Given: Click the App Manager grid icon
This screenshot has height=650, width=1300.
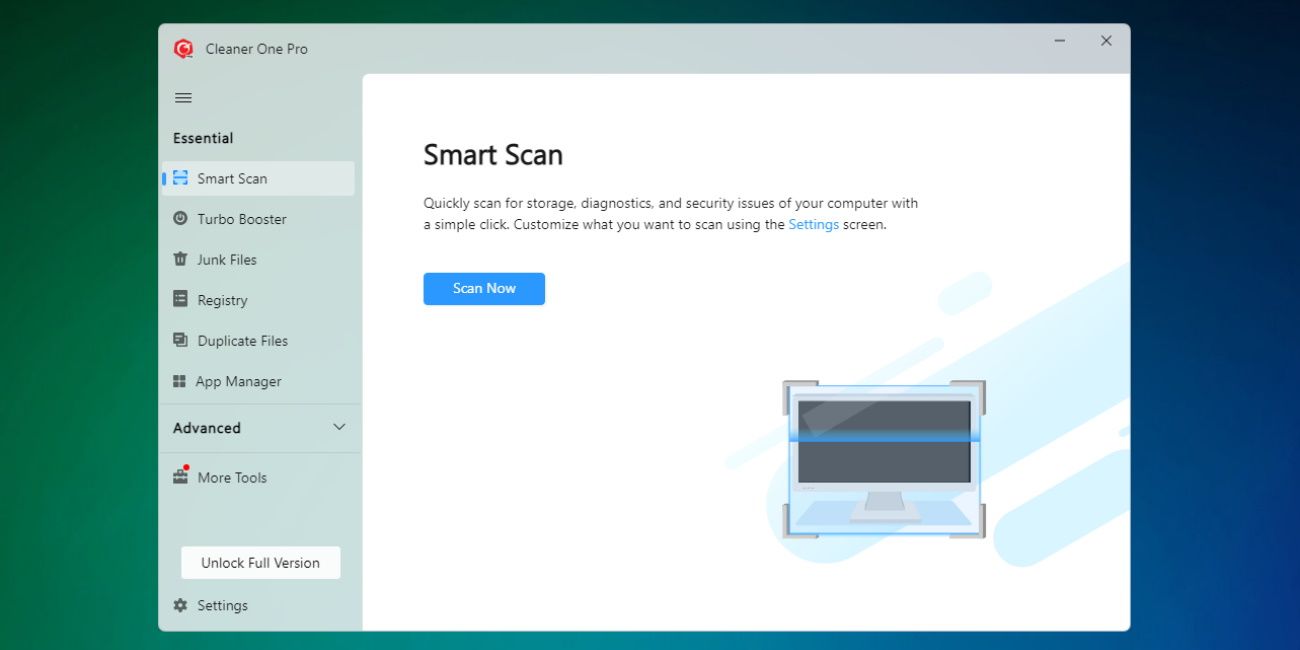Looking at the screenshot, I should 179,381.
